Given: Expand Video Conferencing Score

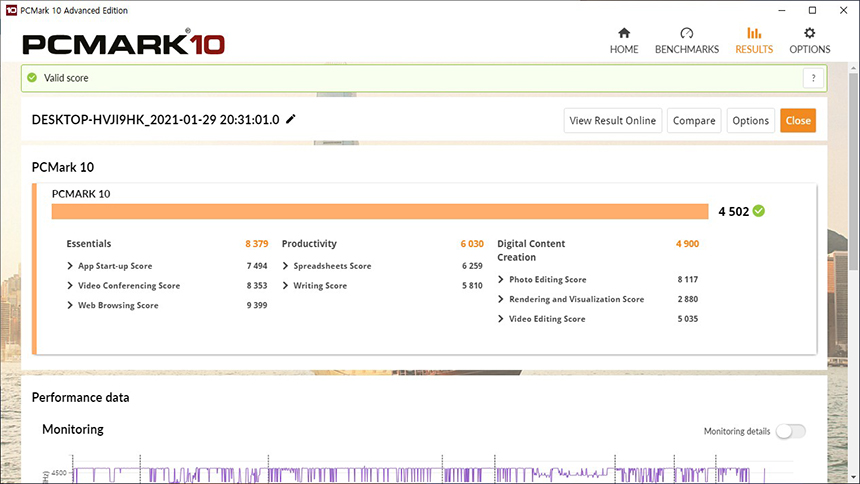Looking at the screenshot, I should (70, 286).
